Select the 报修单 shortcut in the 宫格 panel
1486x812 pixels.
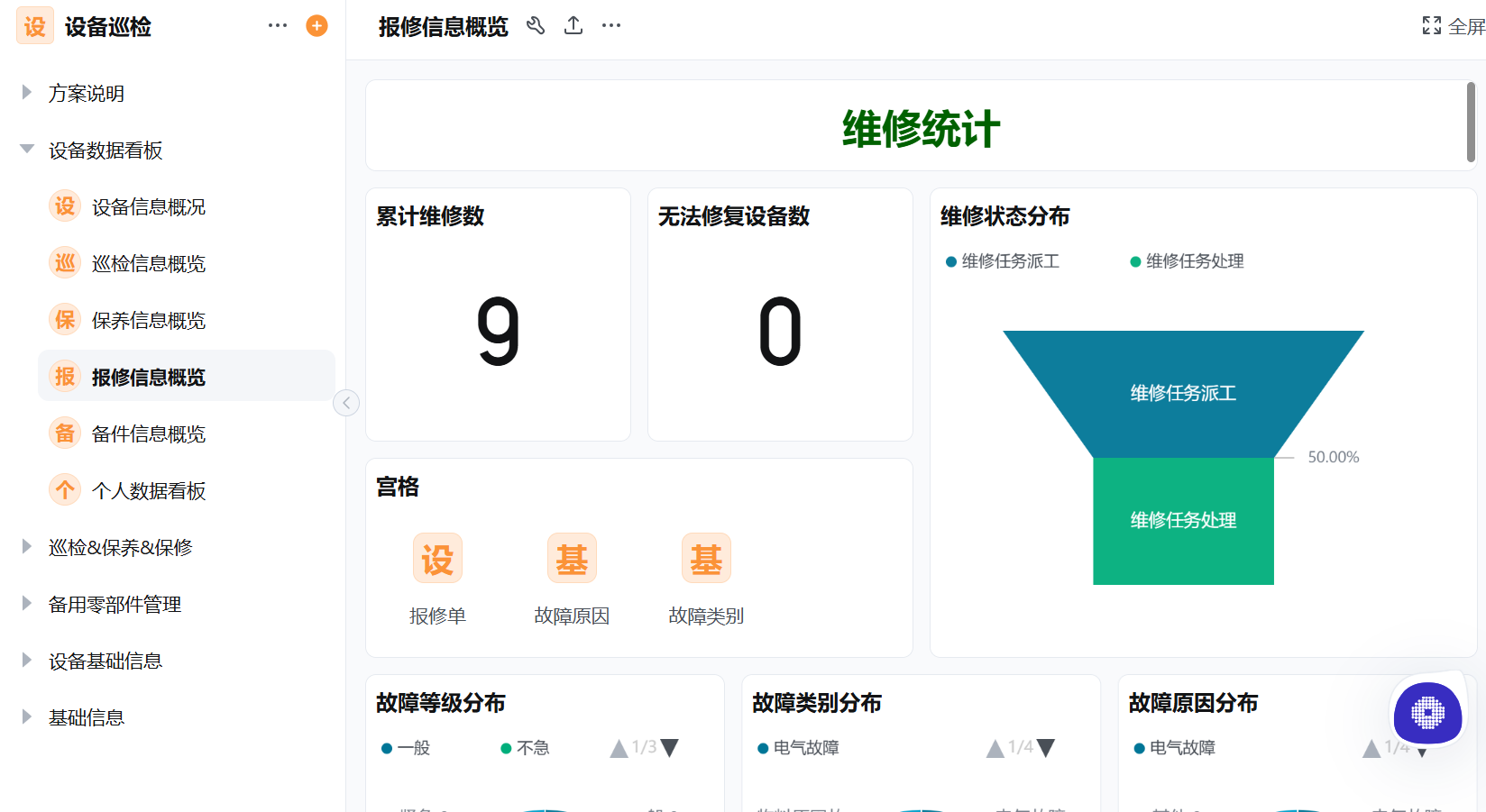click(437, 558)
